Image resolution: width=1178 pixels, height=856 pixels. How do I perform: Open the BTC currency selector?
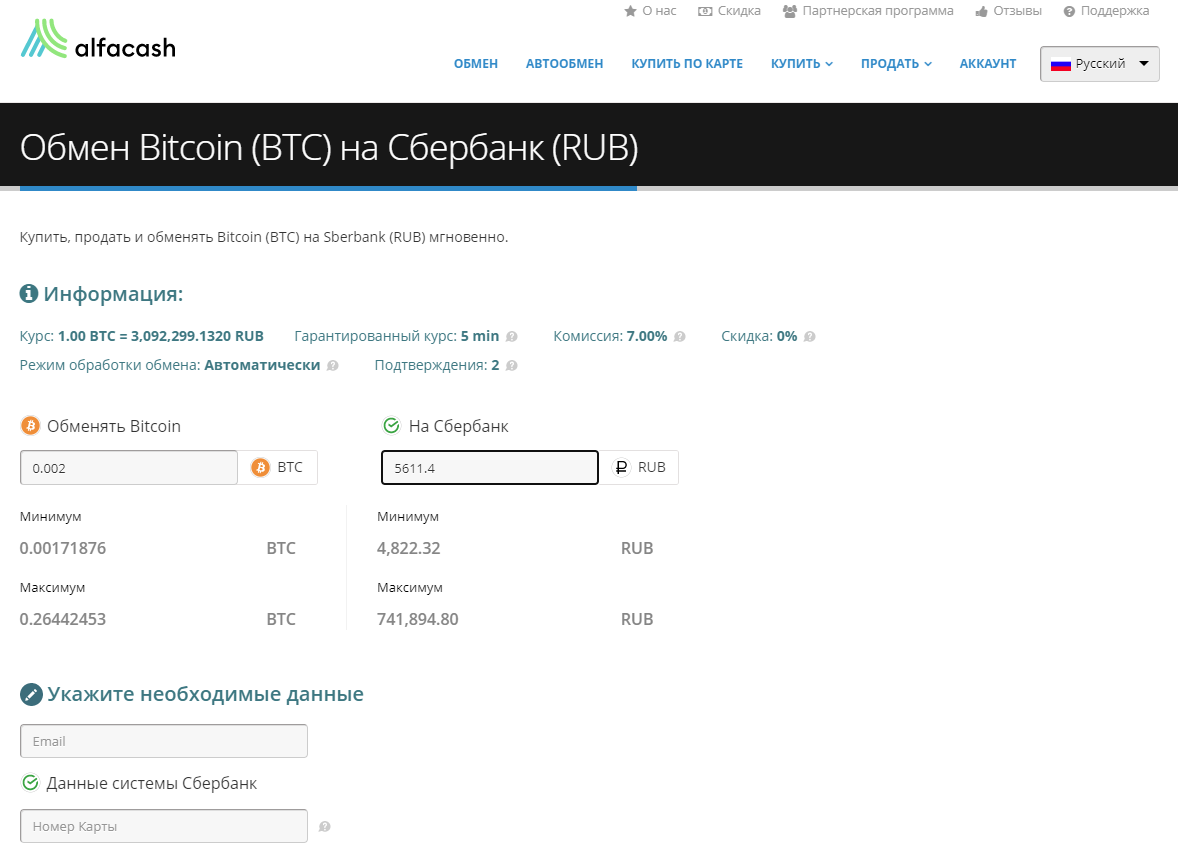tap(277, 467)
